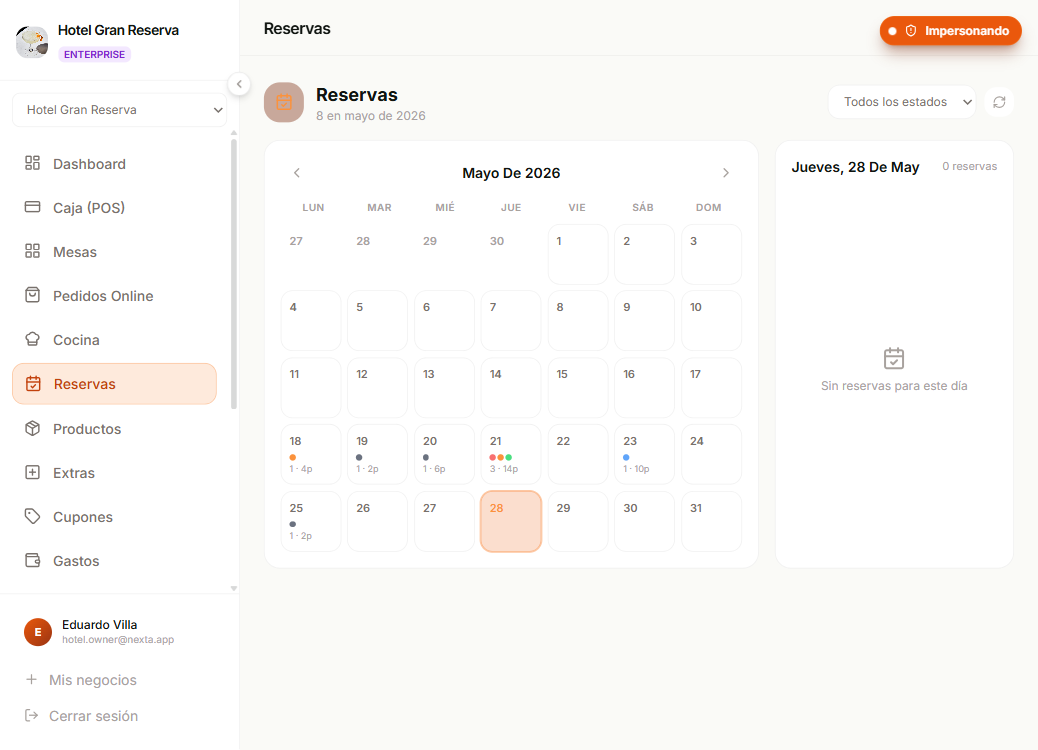Select May 10 in the calendar
The height and width of the screenshot is (750, 1038).
click(712, 320)
